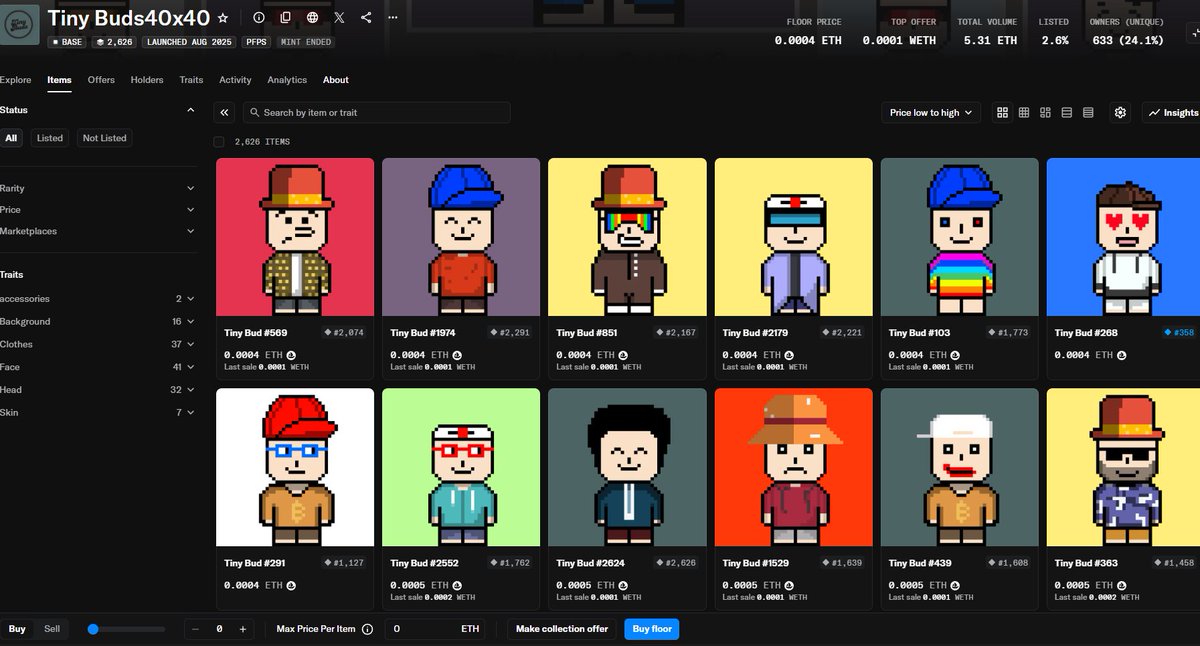
Task: Switch to Sell mode
Action: (x=52, y=629)
